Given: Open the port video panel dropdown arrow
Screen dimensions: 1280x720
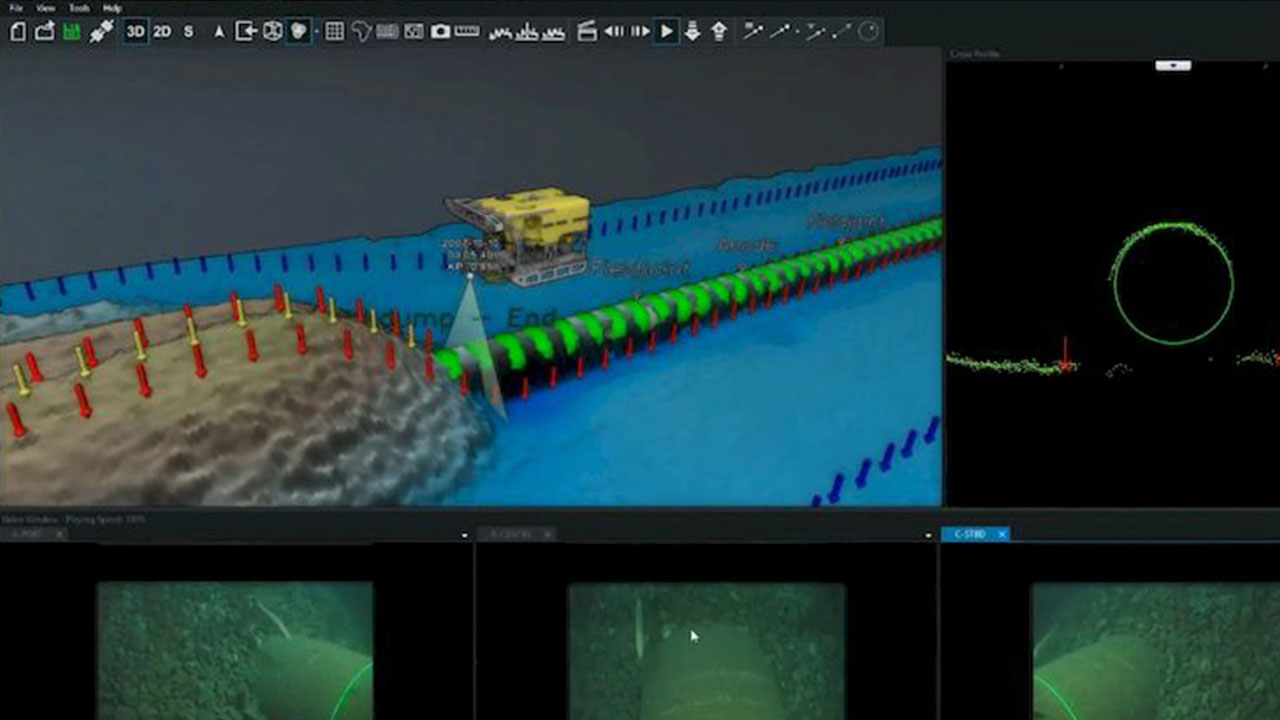Looking at the screenshot, I should point(464,535).
